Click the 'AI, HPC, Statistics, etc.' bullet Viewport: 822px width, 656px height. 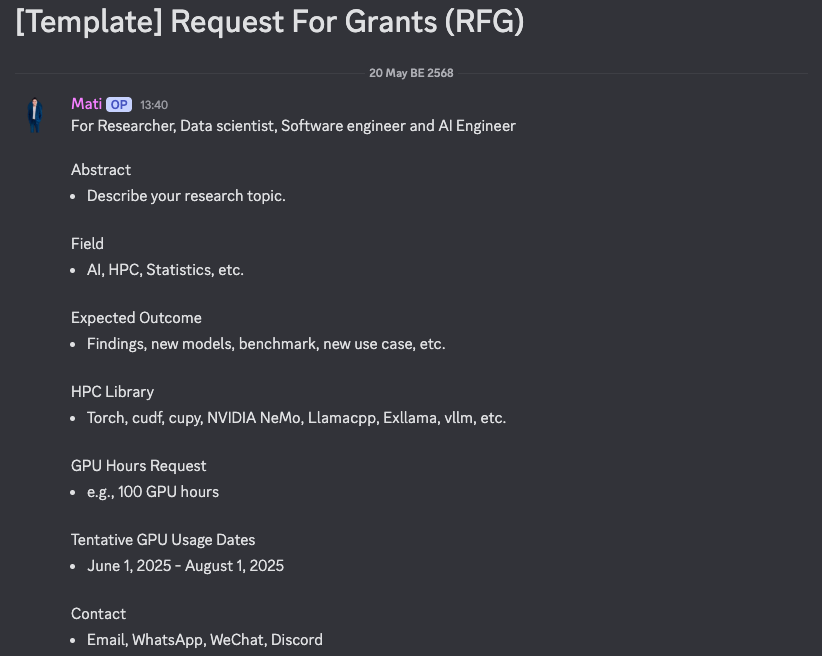pos(165,270)
